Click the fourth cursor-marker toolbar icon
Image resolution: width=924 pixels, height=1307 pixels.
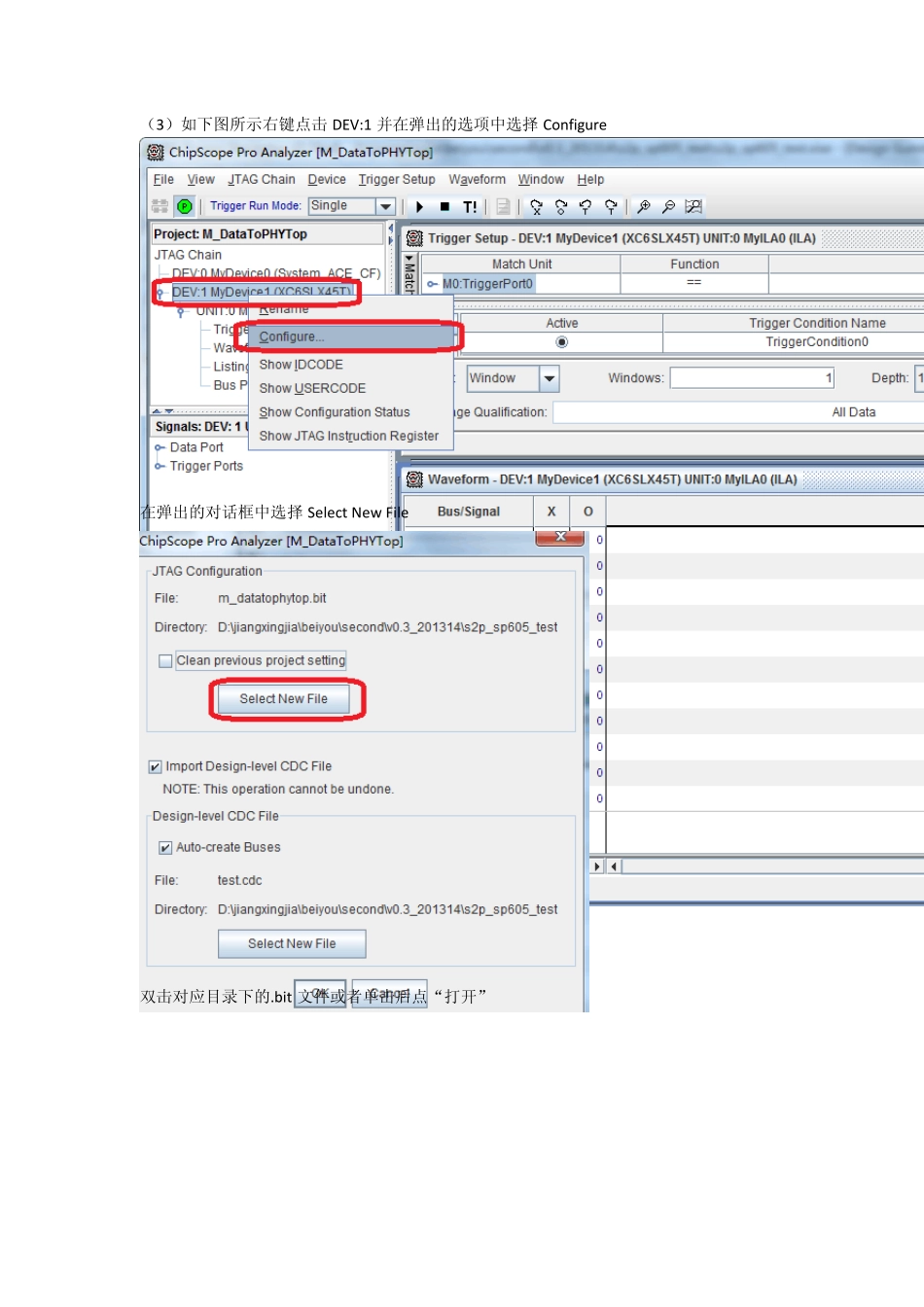[611, 207]
